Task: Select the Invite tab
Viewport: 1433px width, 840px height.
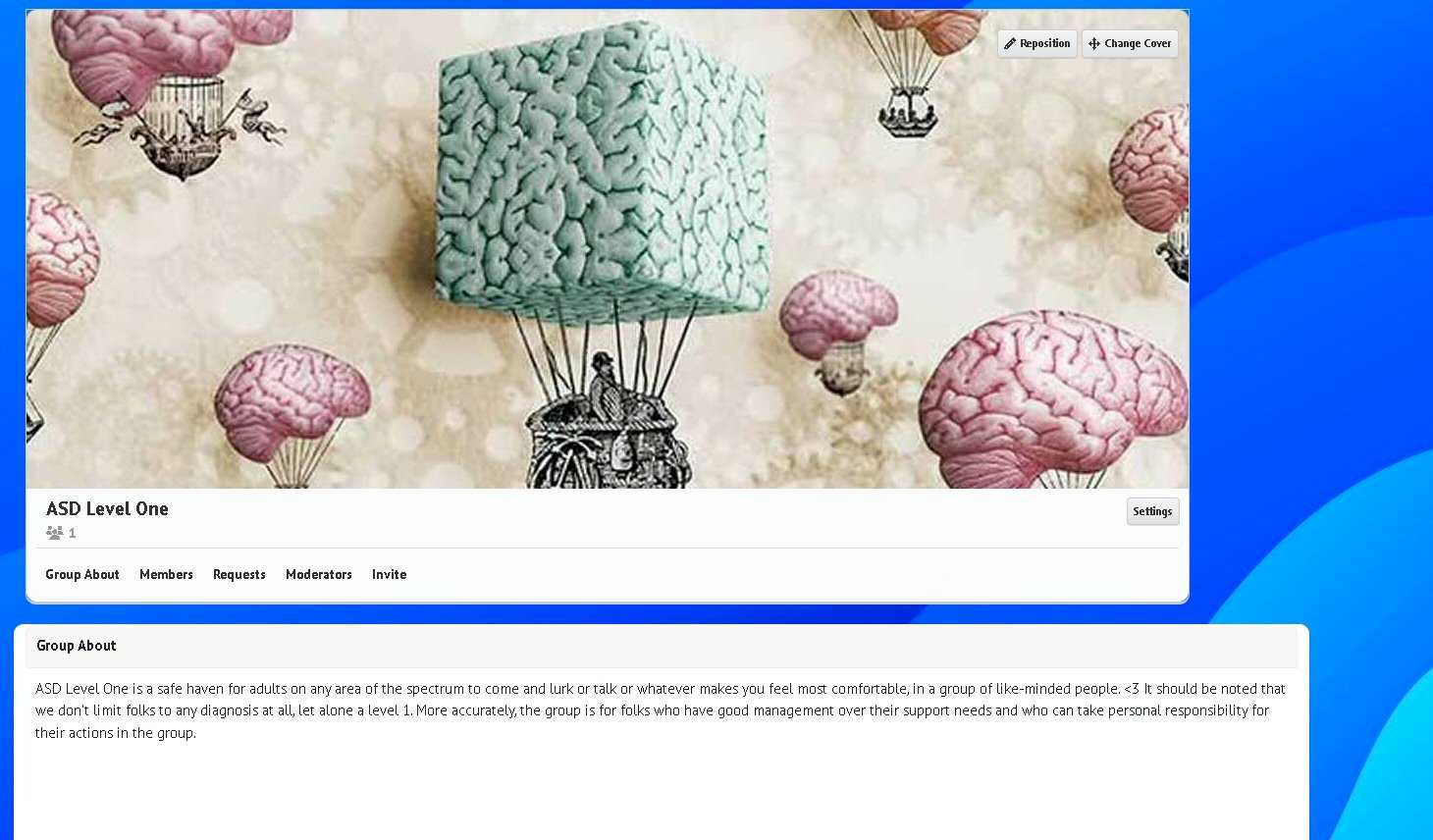Action: [389, 574]
